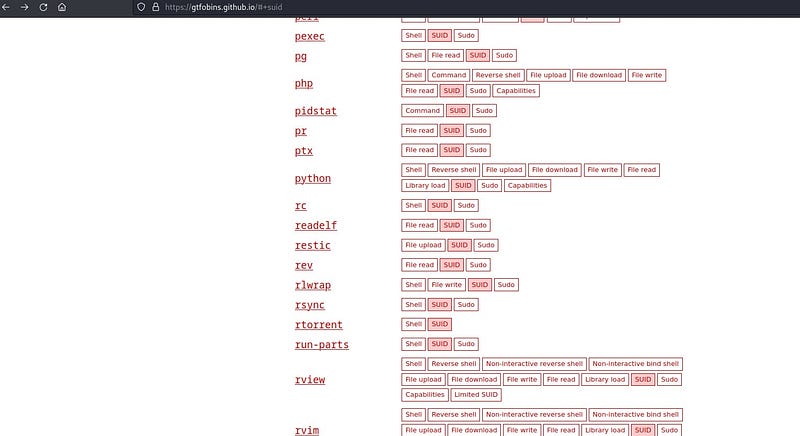Click File upload tag in restic row

[x=423, y=245]
